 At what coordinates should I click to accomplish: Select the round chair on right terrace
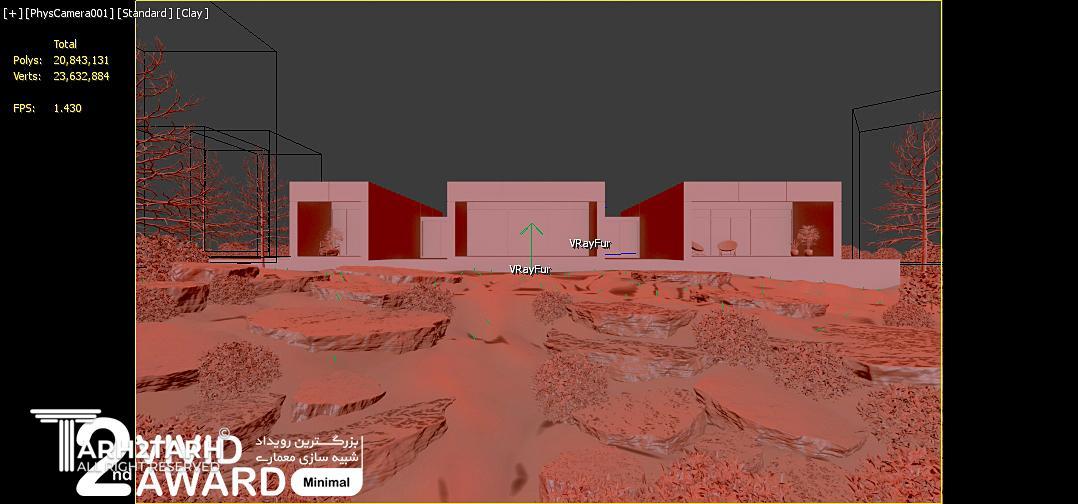click(x=727, y=245)
